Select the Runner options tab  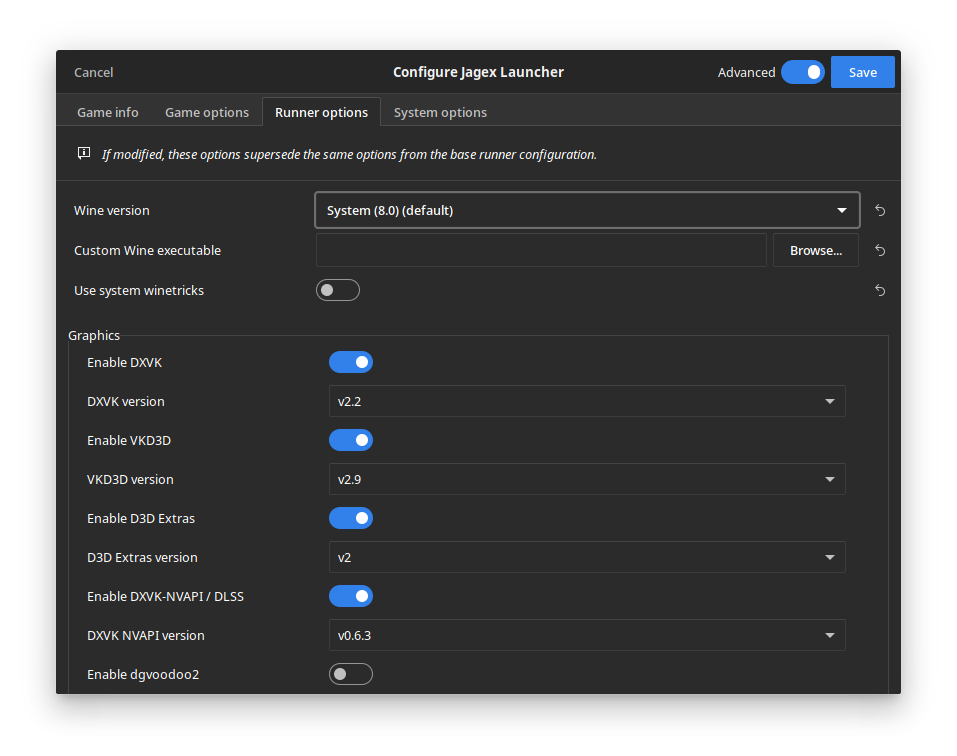coord(321,112)
